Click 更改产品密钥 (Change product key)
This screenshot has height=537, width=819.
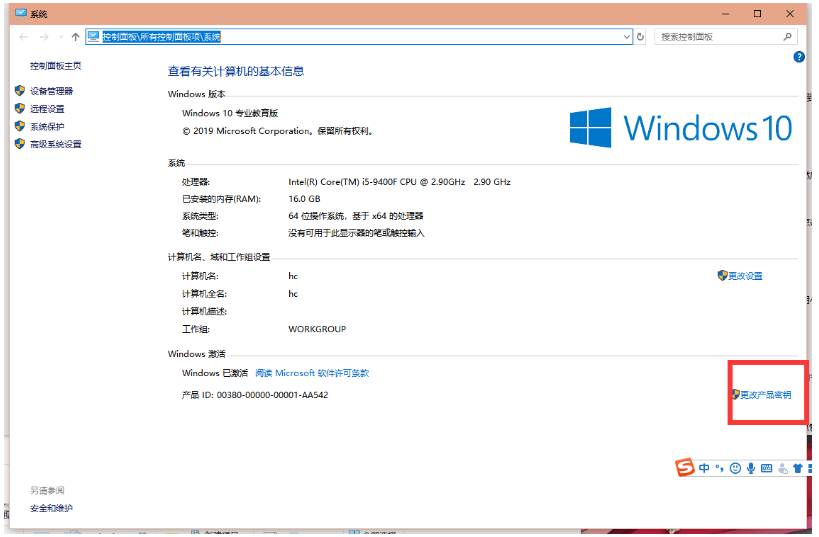(765, 395)
